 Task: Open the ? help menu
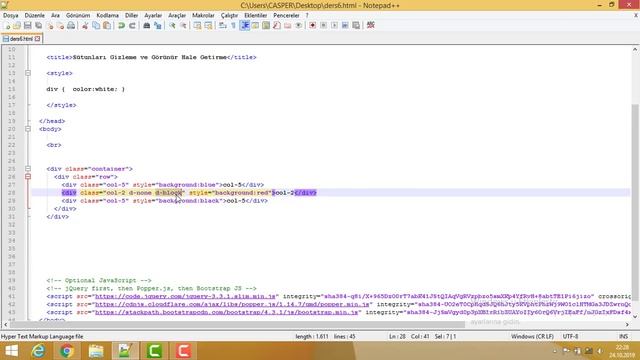(307, 15)
